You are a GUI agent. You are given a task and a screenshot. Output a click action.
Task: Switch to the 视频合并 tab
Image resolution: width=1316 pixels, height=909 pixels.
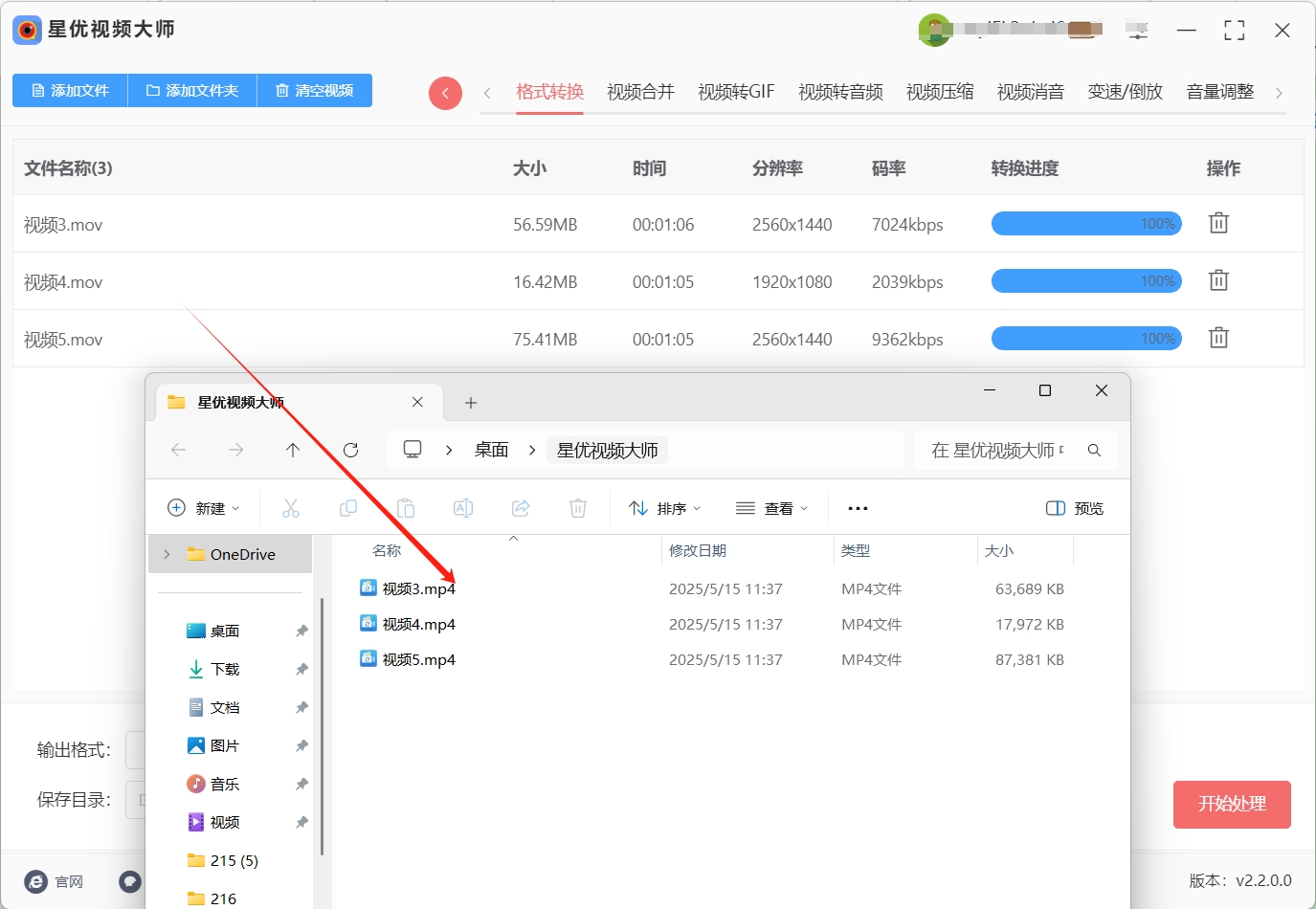[640, 92]
